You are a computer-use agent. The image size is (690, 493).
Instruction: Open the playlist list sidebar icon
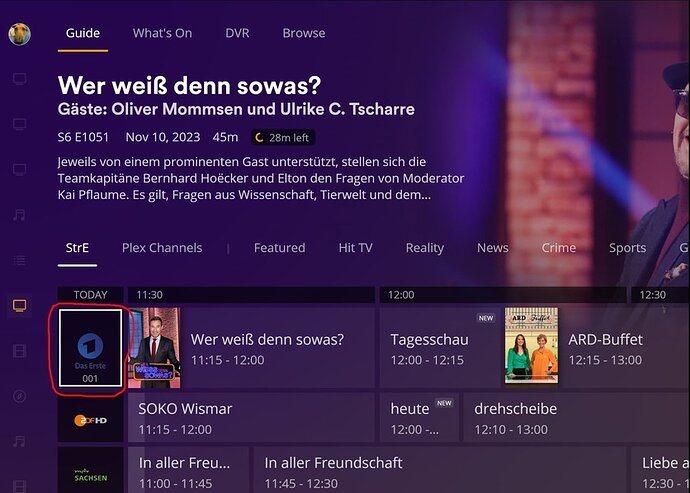tap(19, 260)
